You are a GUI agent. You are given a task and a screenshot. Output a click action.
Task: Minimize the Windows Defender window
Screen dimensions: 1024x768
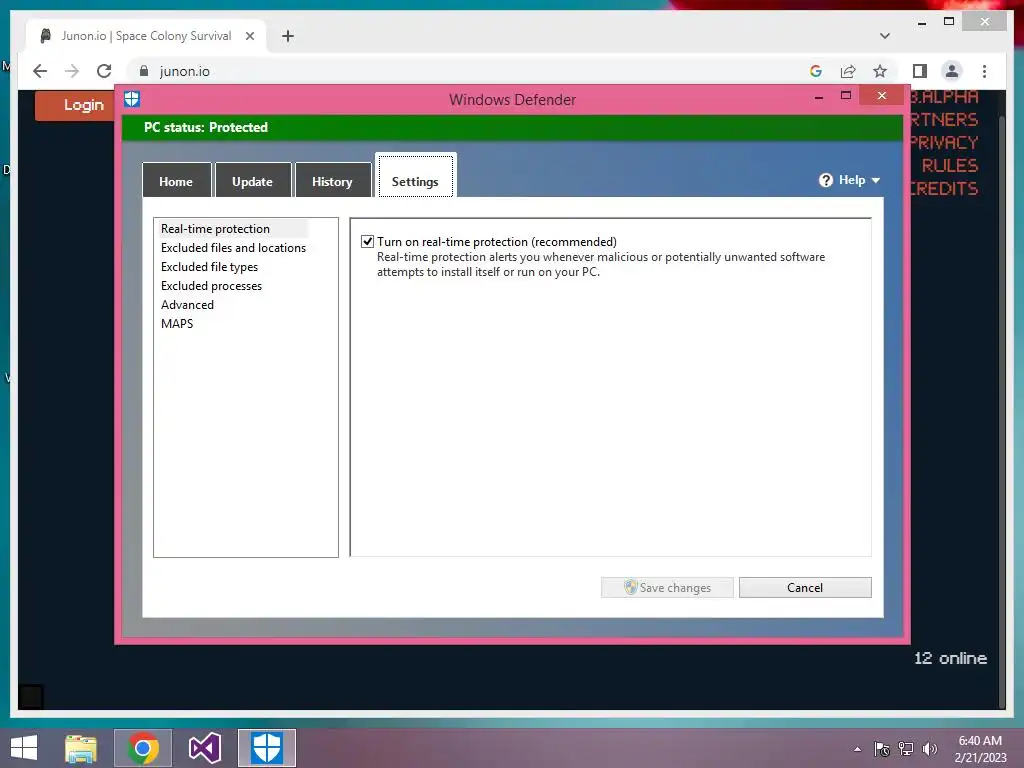coord(818,97)
